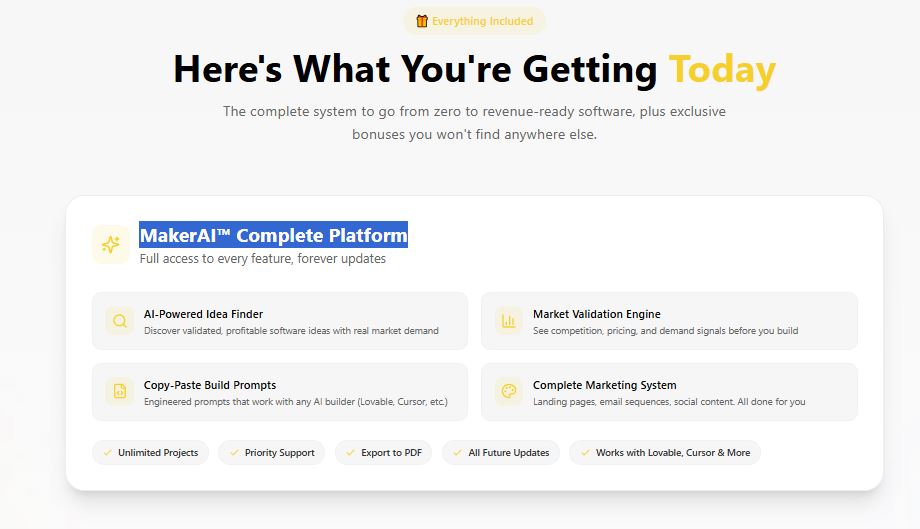
Task: Open the Complete Marketing System card
Action: click(668, 392)
